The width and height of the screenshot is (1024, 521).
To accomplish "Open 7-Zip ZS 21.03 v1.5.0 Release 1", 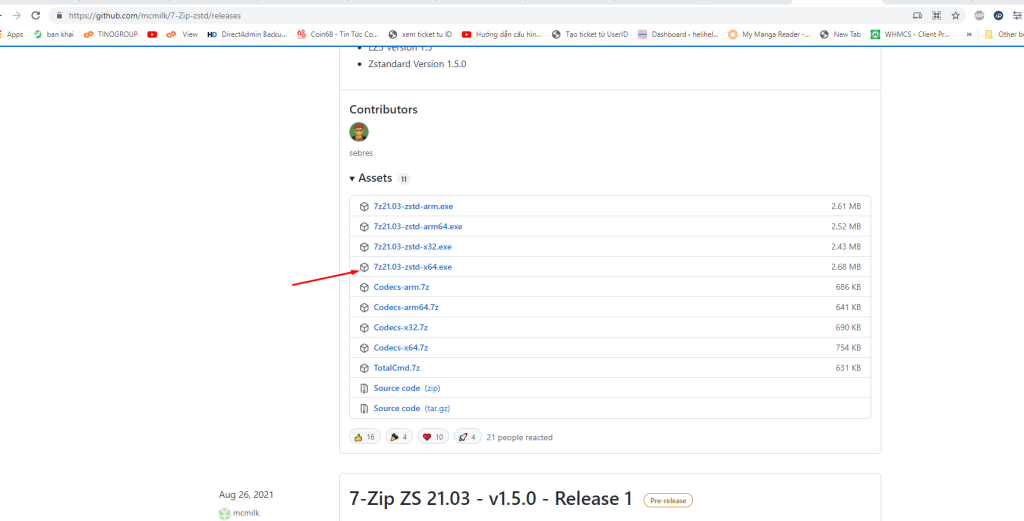I will point(491,499).
